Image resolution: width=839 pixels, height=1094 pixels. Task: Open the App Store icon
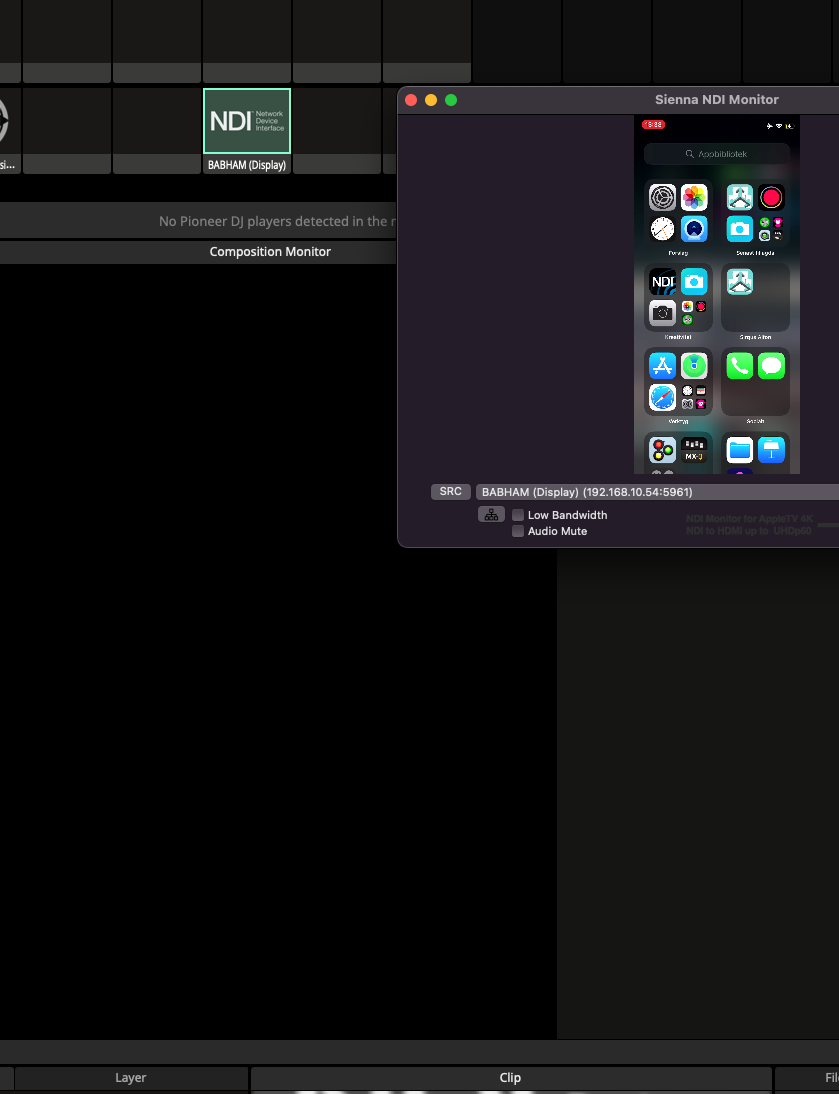[662, 366]
